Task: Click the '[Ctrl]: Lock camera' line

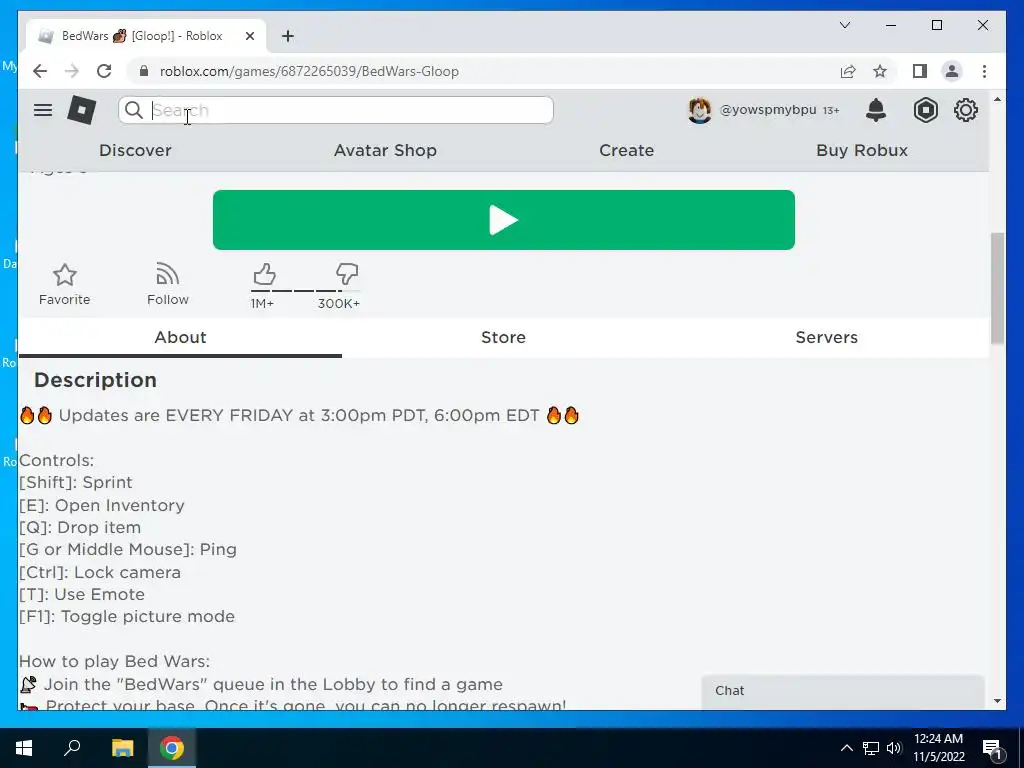Action: (100, 573)
